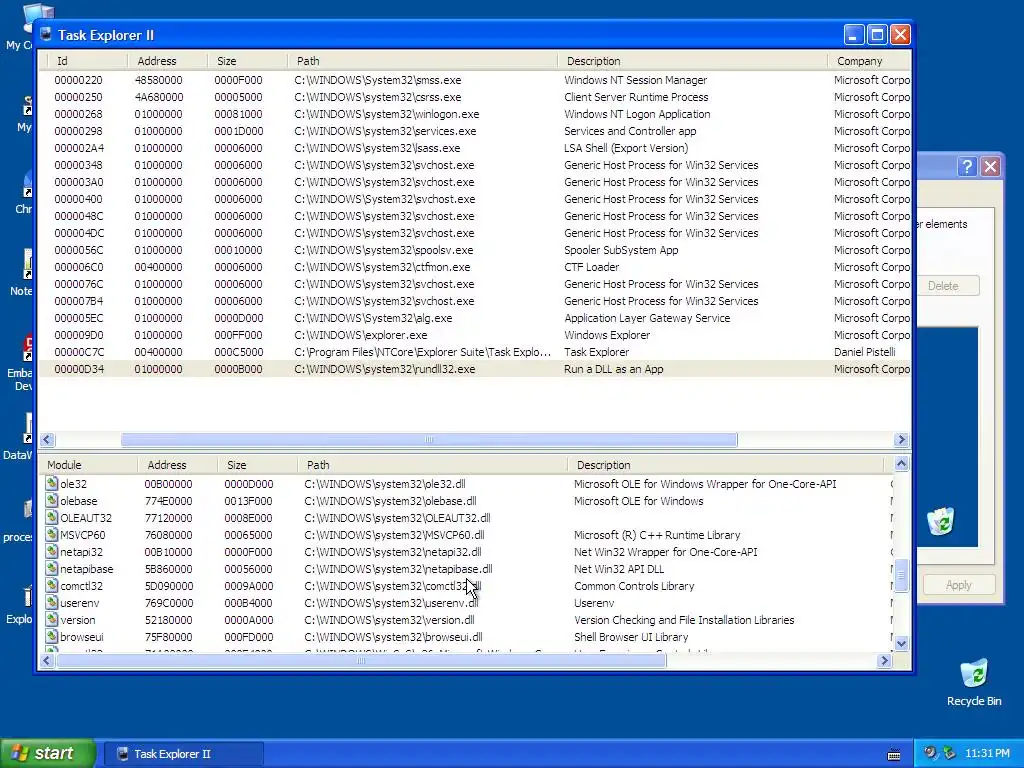Click down arrow of module list vertical scrollbar
The width and height of the screenshot is (1024, 768).
tap(901, 643)
